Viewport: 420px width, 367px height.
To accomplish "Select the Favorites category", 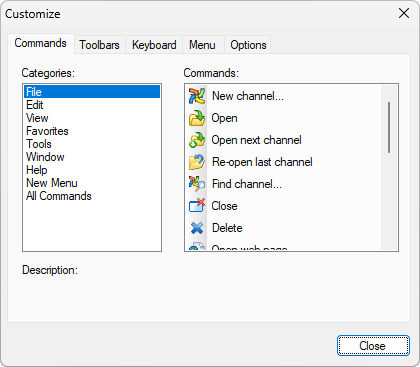I will 92,131.
